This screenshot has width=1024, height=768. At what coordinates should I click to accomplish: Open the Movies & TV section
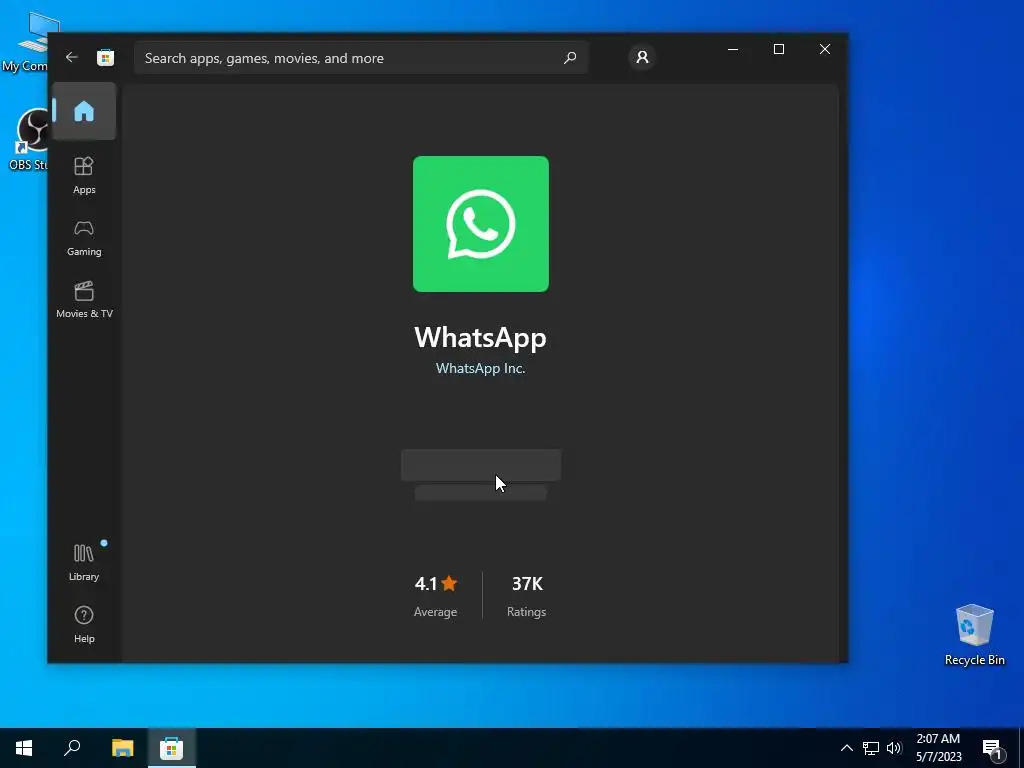coord(84,299)
